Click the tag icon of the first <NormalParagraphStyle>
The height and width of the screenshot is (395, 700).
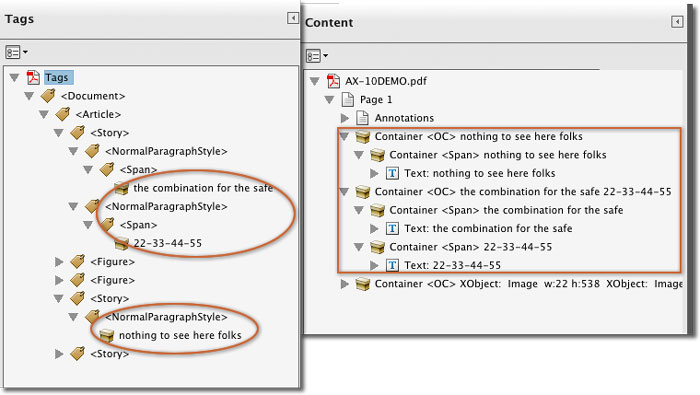point(92,151)
